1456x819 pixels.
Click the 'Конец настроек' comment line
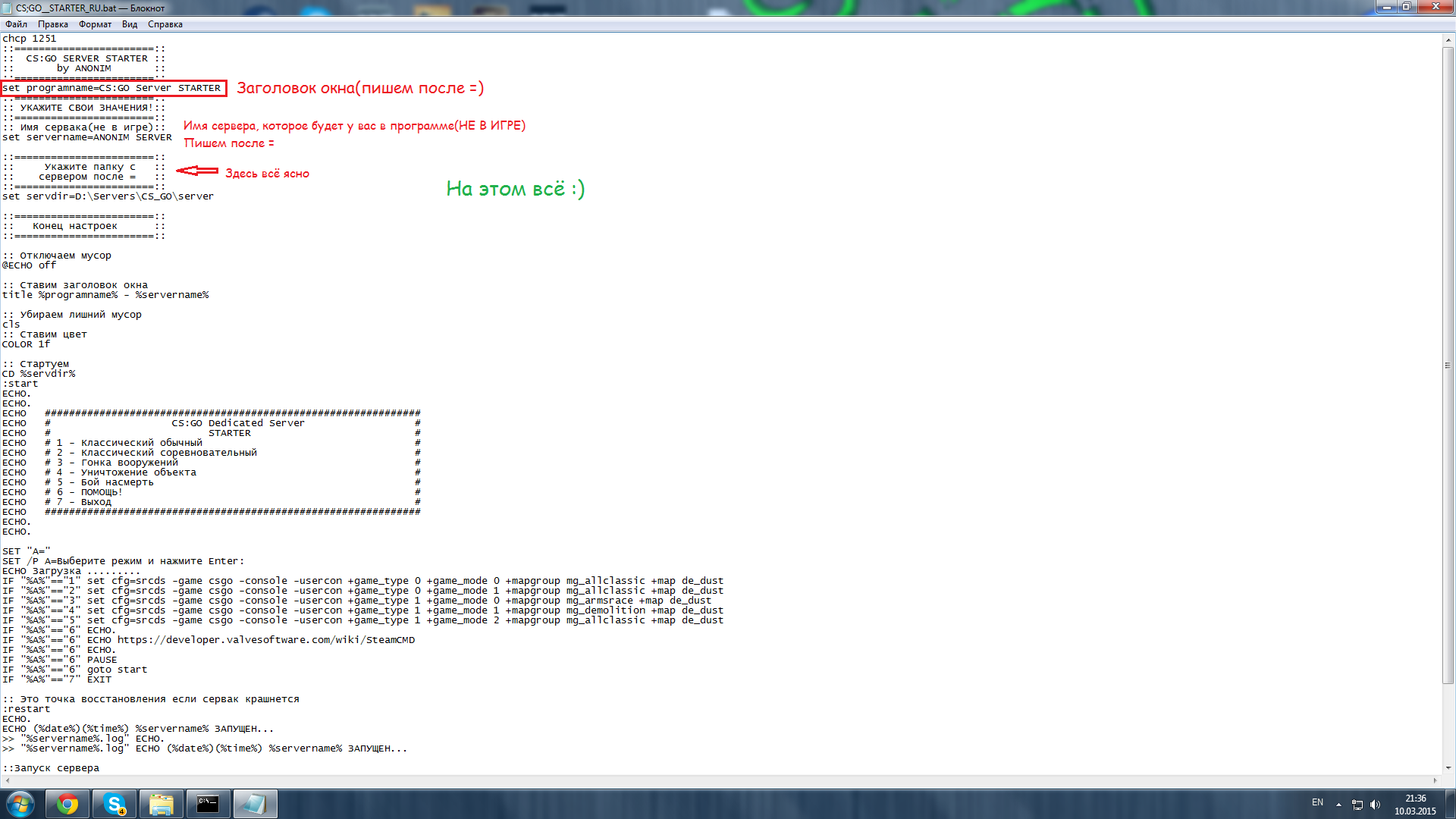tap(83, 226)
